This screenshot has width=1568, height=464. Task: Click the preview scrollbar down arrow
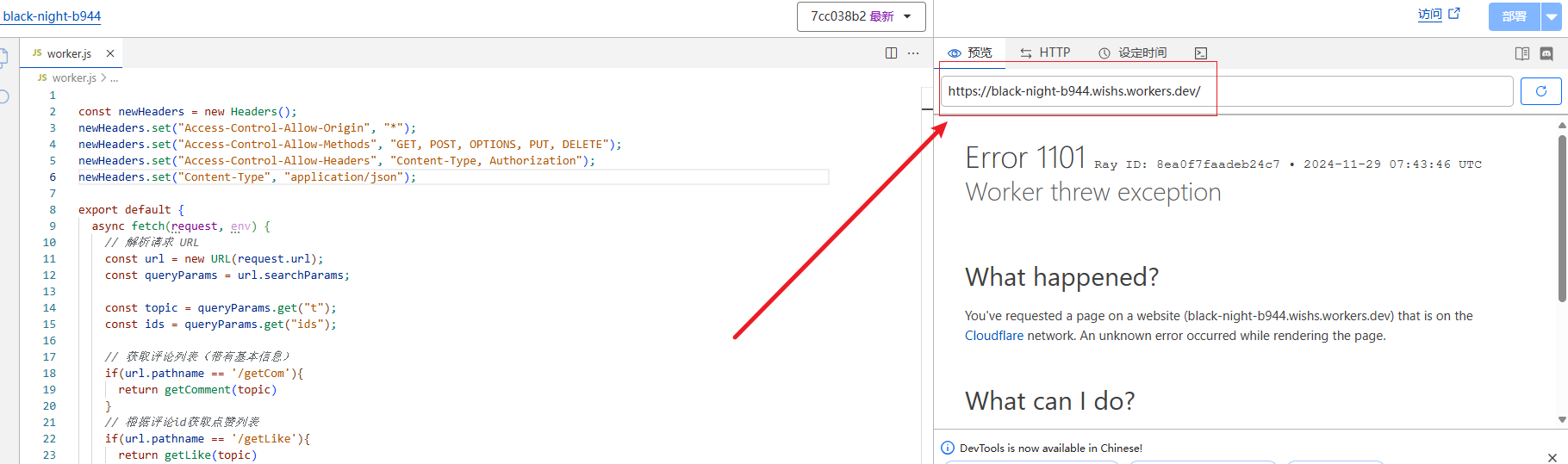[1562, 420]
